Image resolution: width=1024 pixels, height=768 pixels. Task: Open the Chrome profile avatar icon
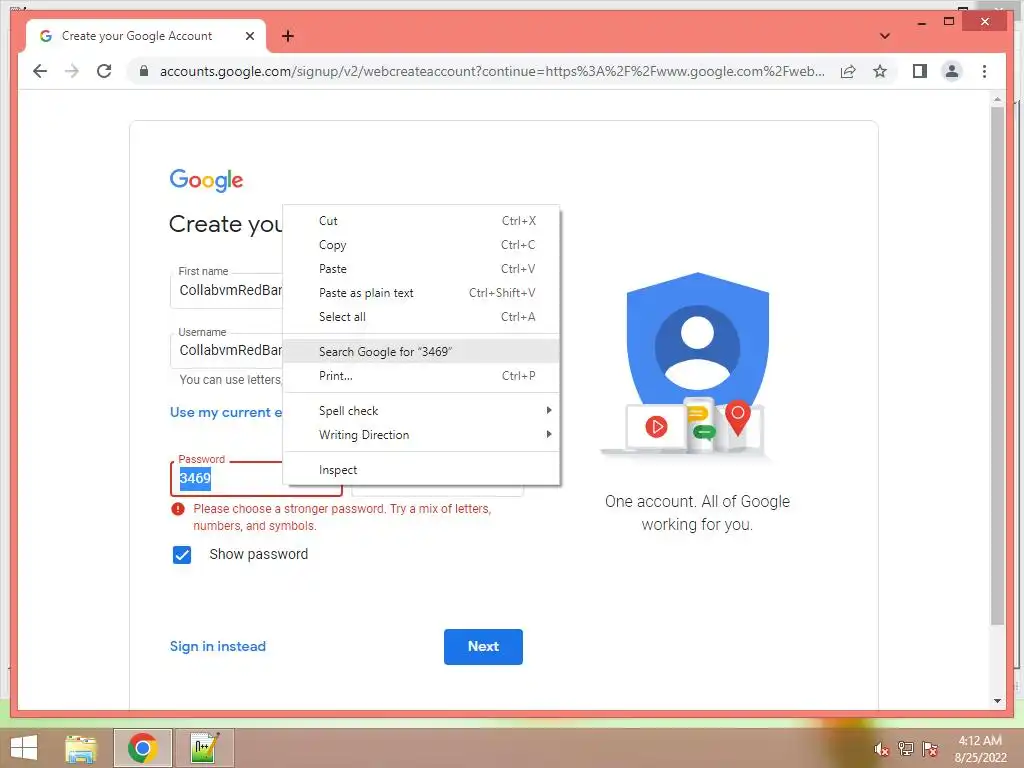(952, 71)
